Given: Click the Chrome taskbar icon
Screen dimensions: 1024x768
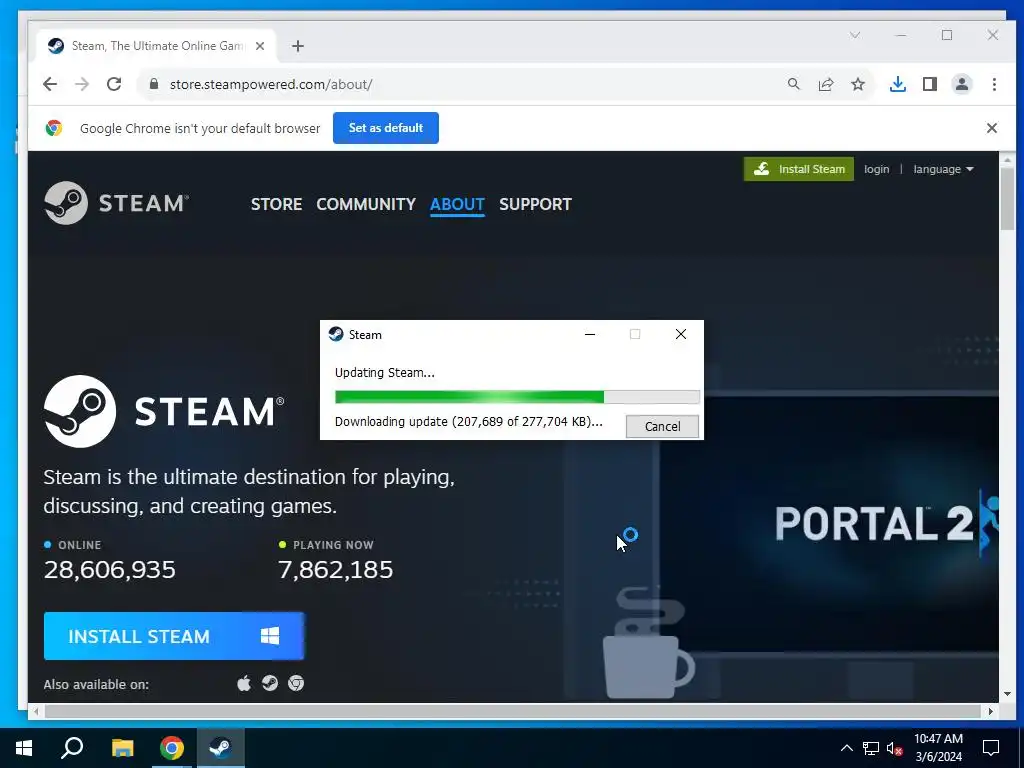Looking at the screenshot, I should [x=172, y=748].
